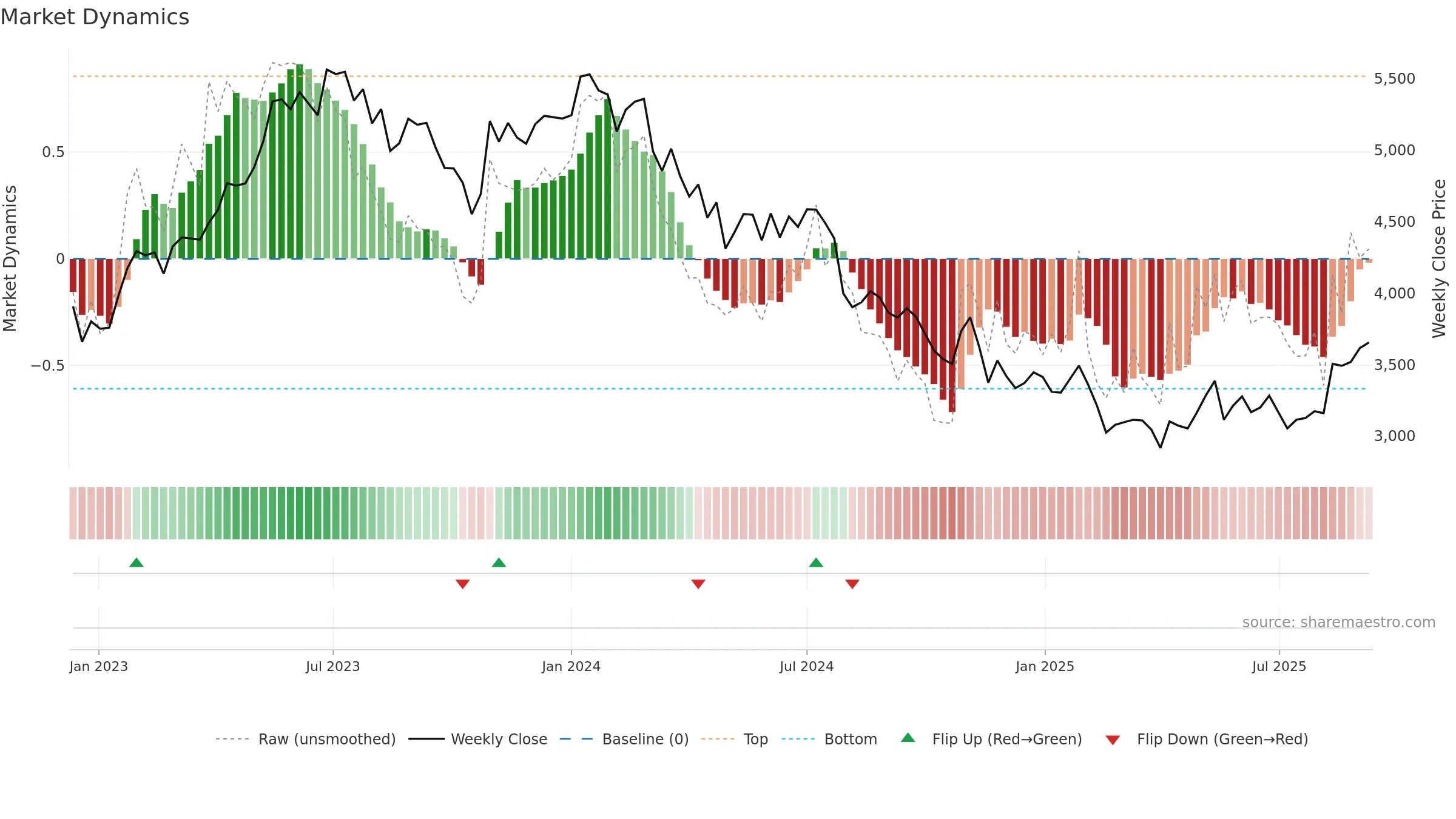Toggle the Top legend entry
The height and width of the screenshot is (819, 1456).
[734, 739]
